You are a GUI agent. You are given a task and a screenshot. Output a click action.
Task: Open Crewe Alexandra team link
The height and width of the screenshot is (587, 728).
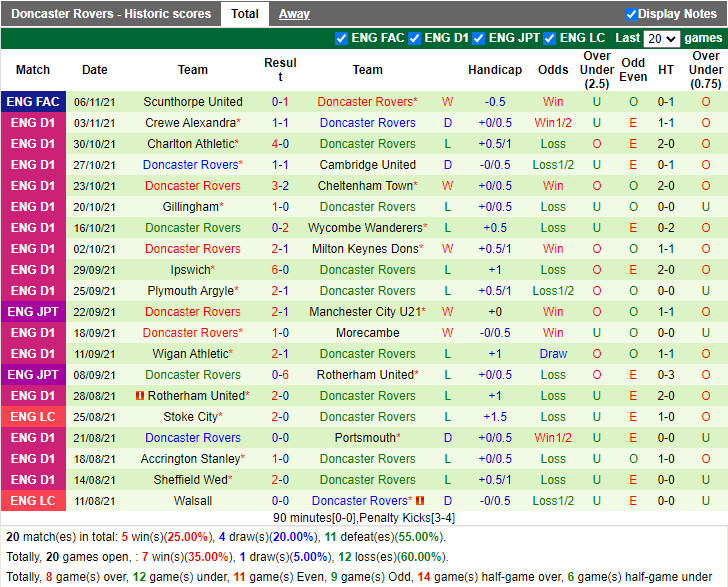(x=190, y=123)
